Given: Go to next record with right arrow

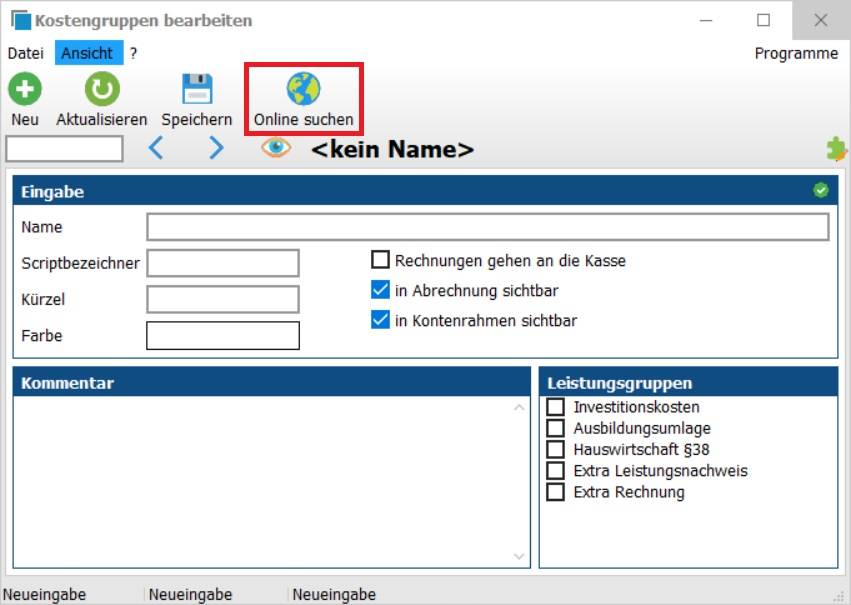Looking at the screenshot, I should coord(216,149).
